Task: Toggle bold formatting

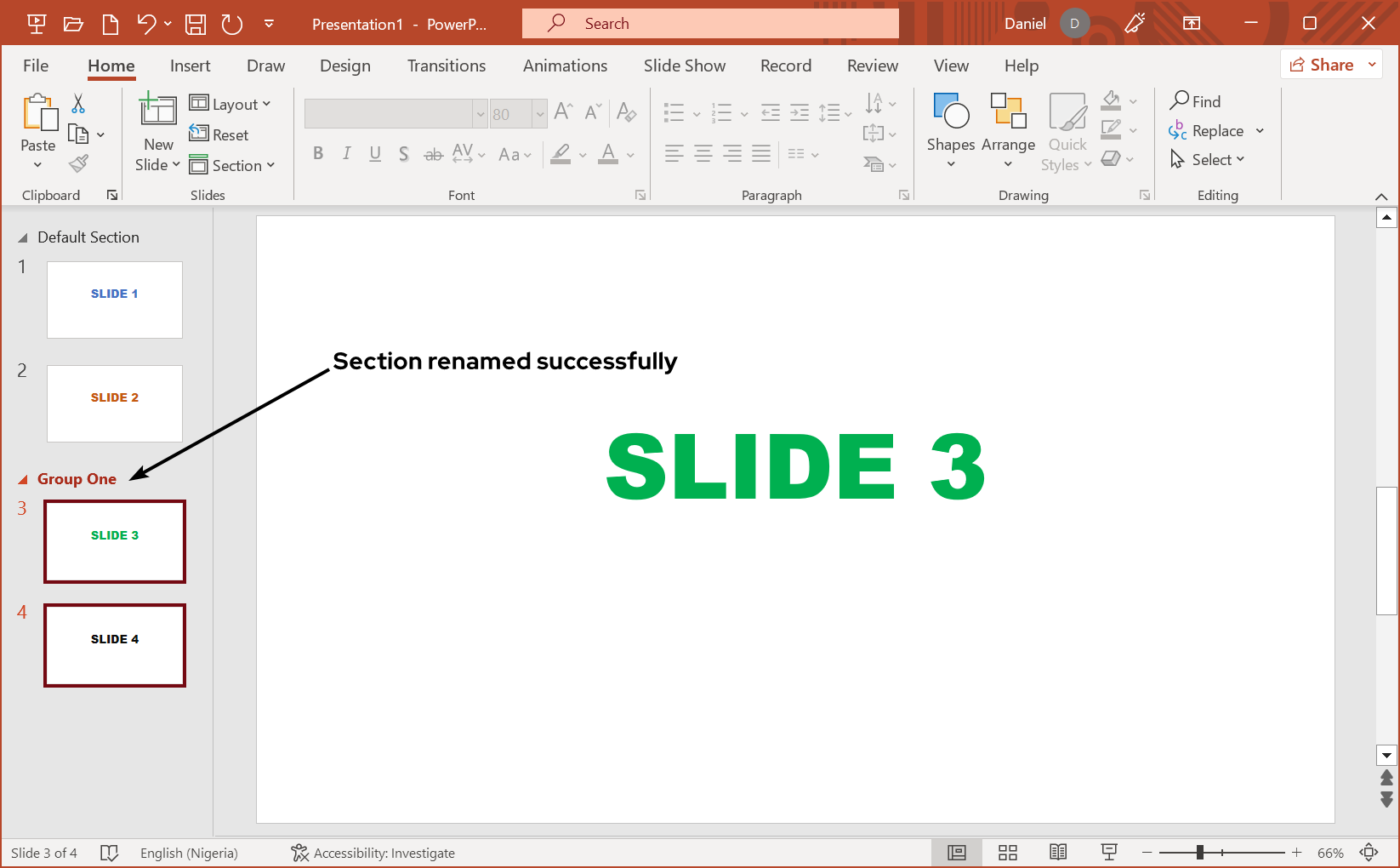Action: pyautogui.click(x=318, y=153)
